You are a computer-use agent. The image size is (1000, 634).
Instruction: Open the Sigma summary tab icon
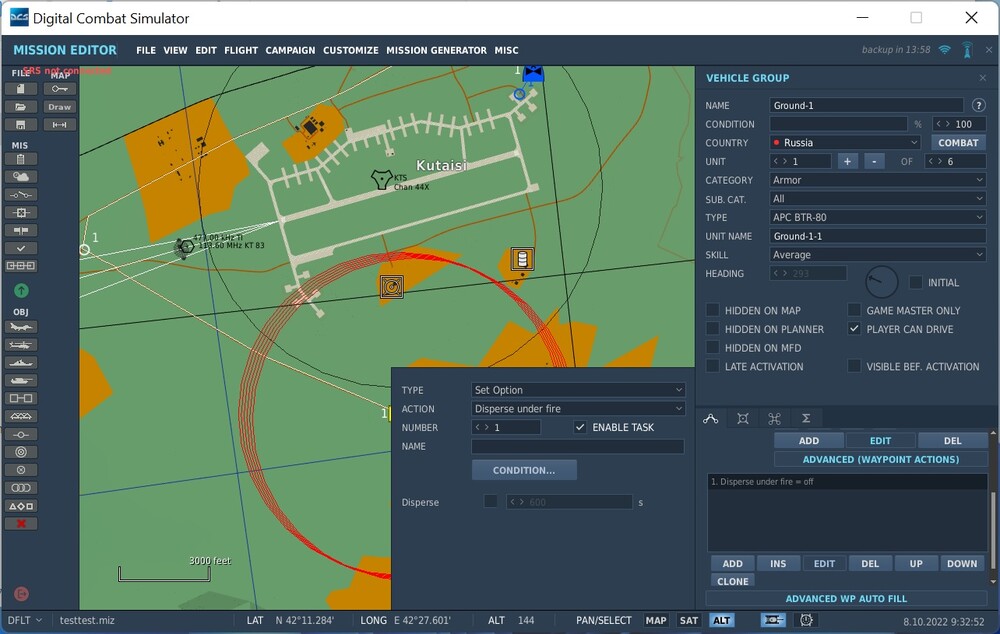[x=805, y=419]
